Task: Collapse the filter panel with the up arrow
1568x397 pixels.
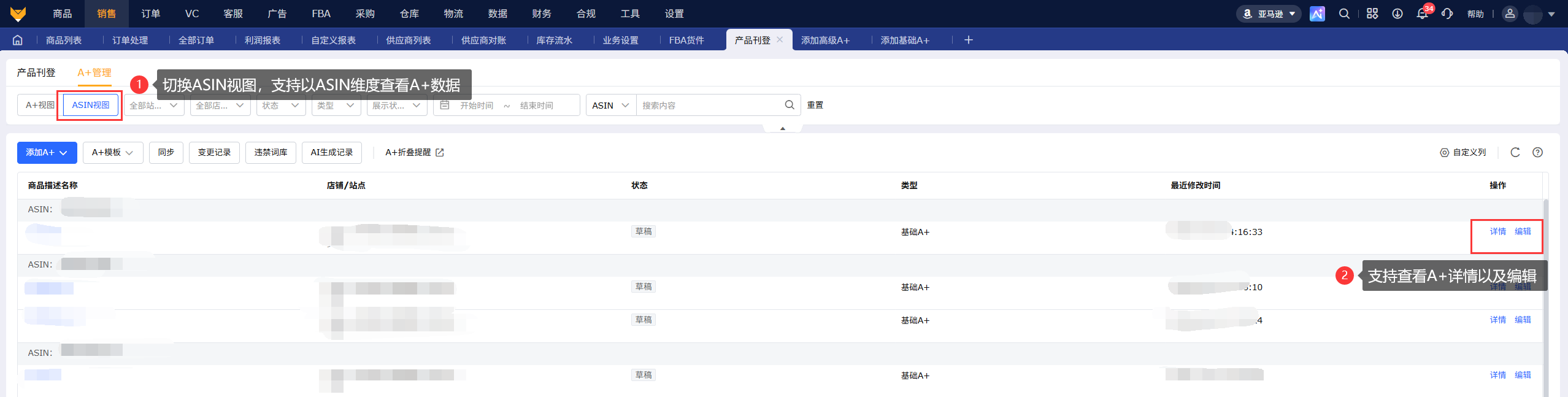Action: pos(783,128)
